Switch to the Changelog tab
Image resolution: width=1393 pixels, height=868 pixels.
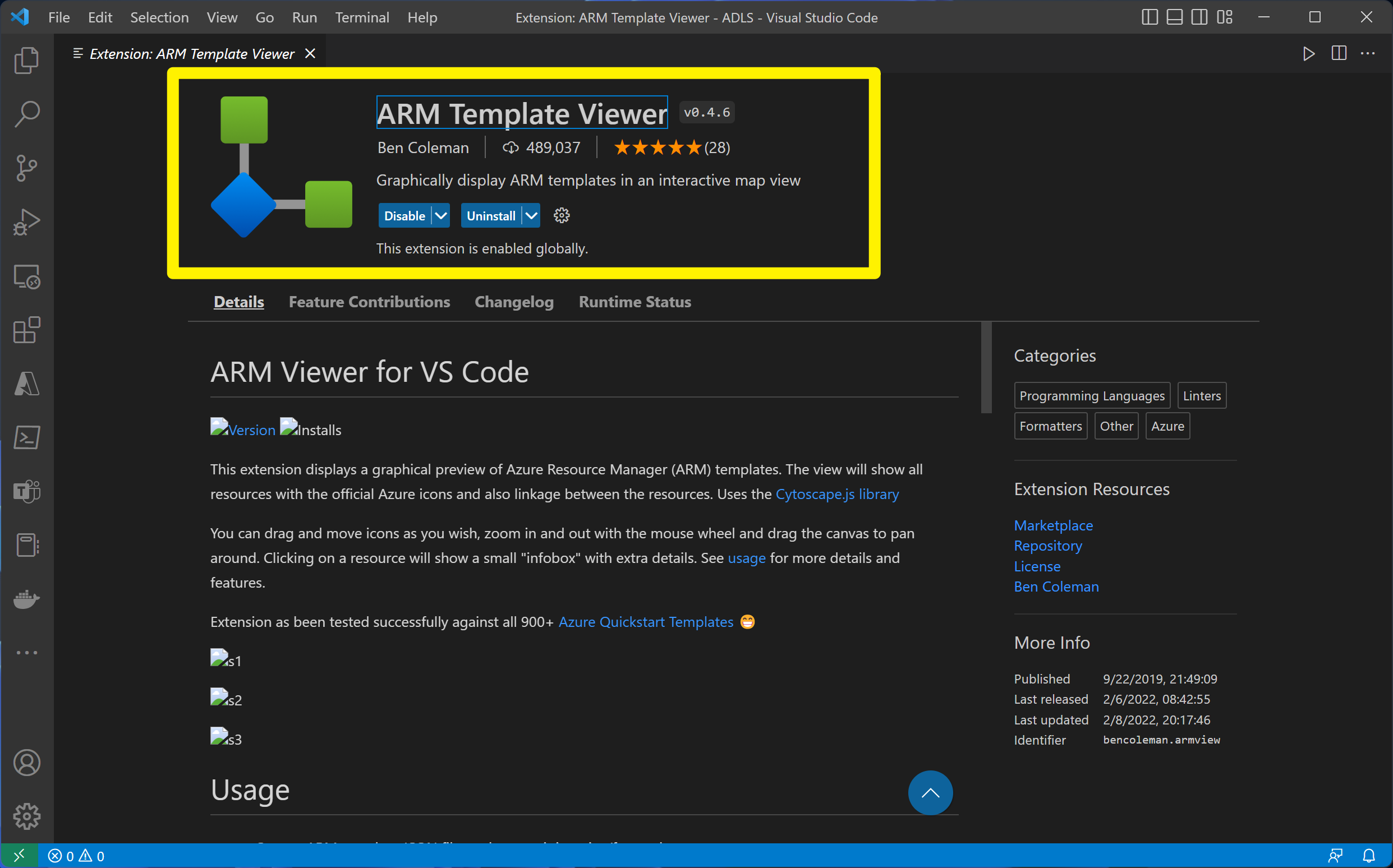coord(514,302)
